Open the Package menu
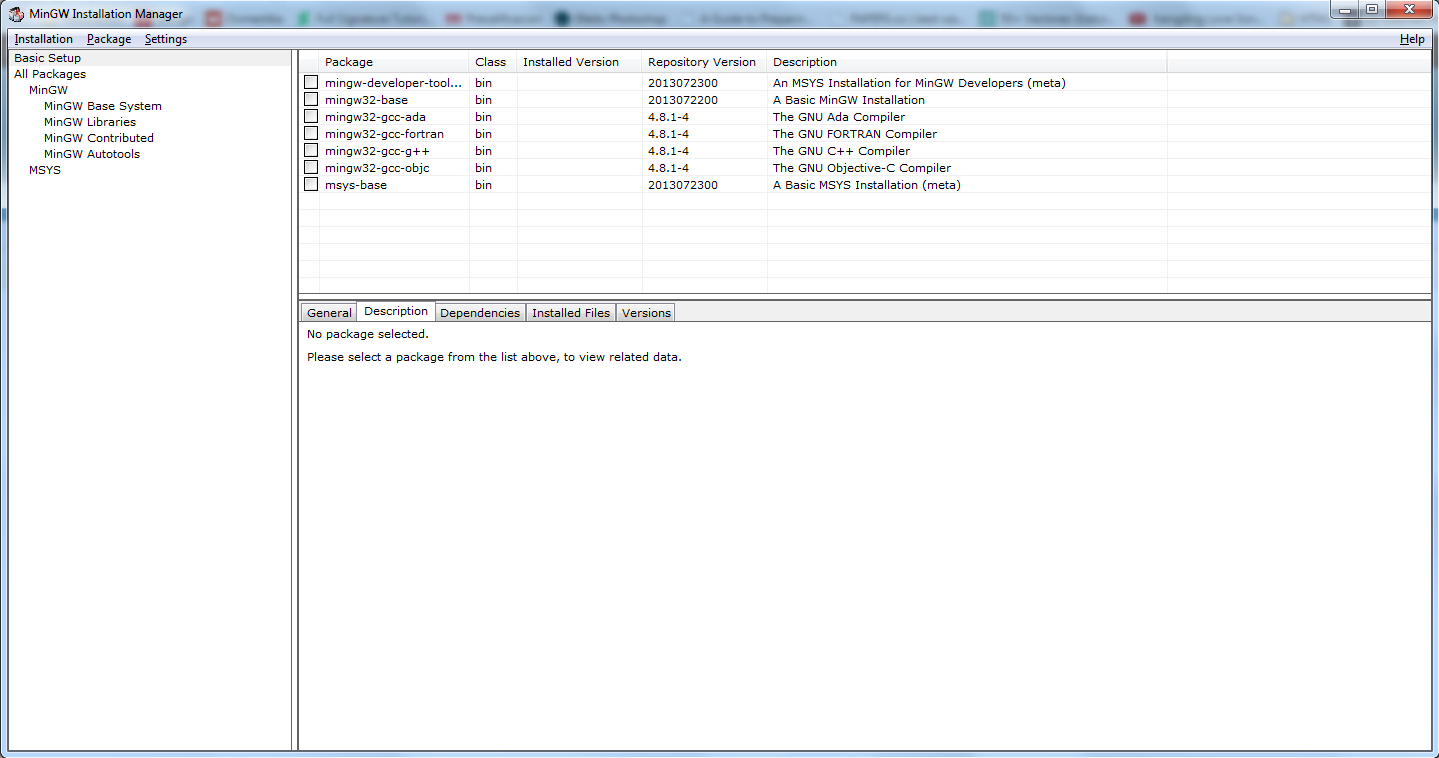1439x758 pixels. tap(109, 39)
